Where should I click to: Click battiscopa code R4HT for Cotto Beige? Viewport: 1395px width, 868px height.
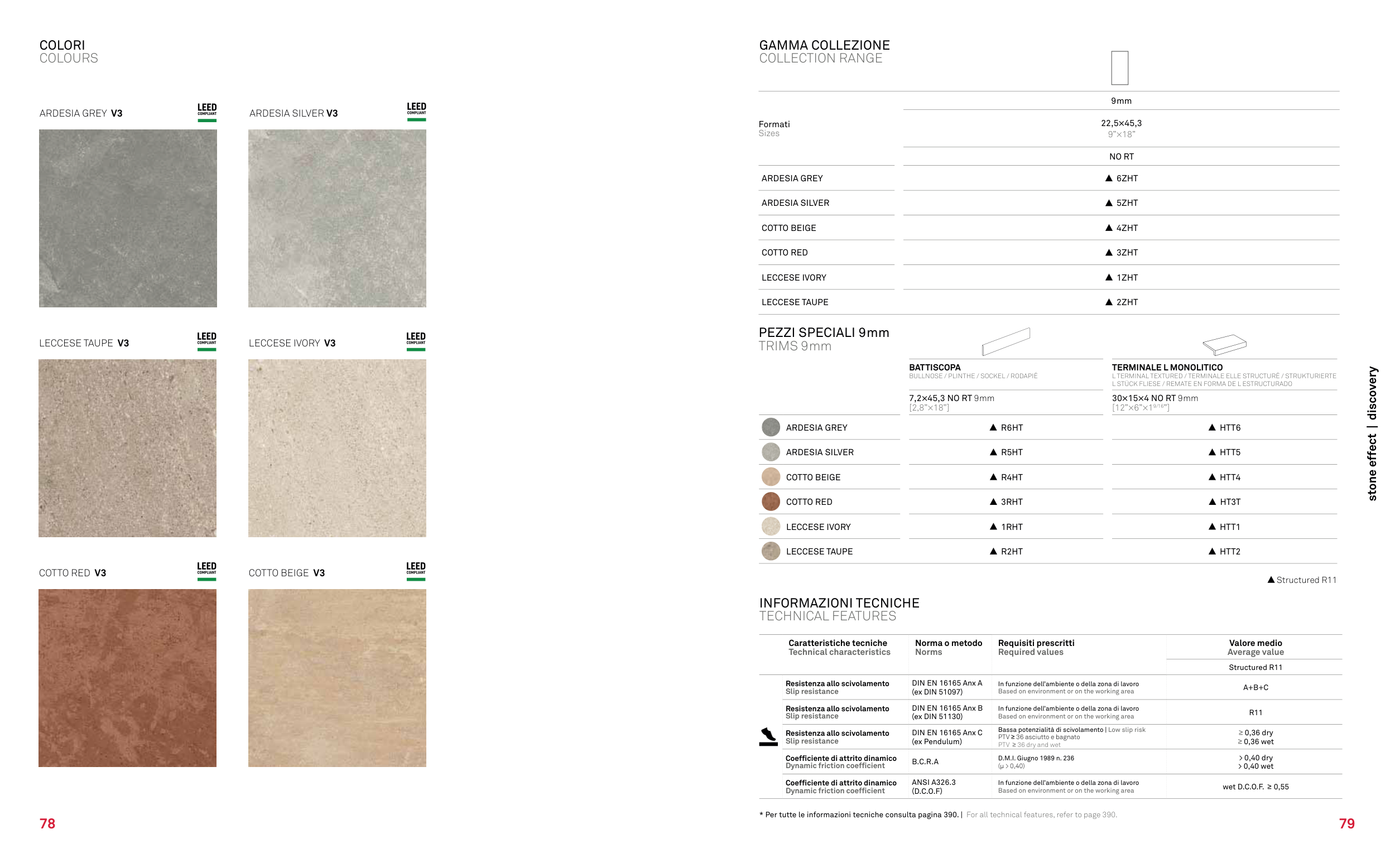(1011, 477)
